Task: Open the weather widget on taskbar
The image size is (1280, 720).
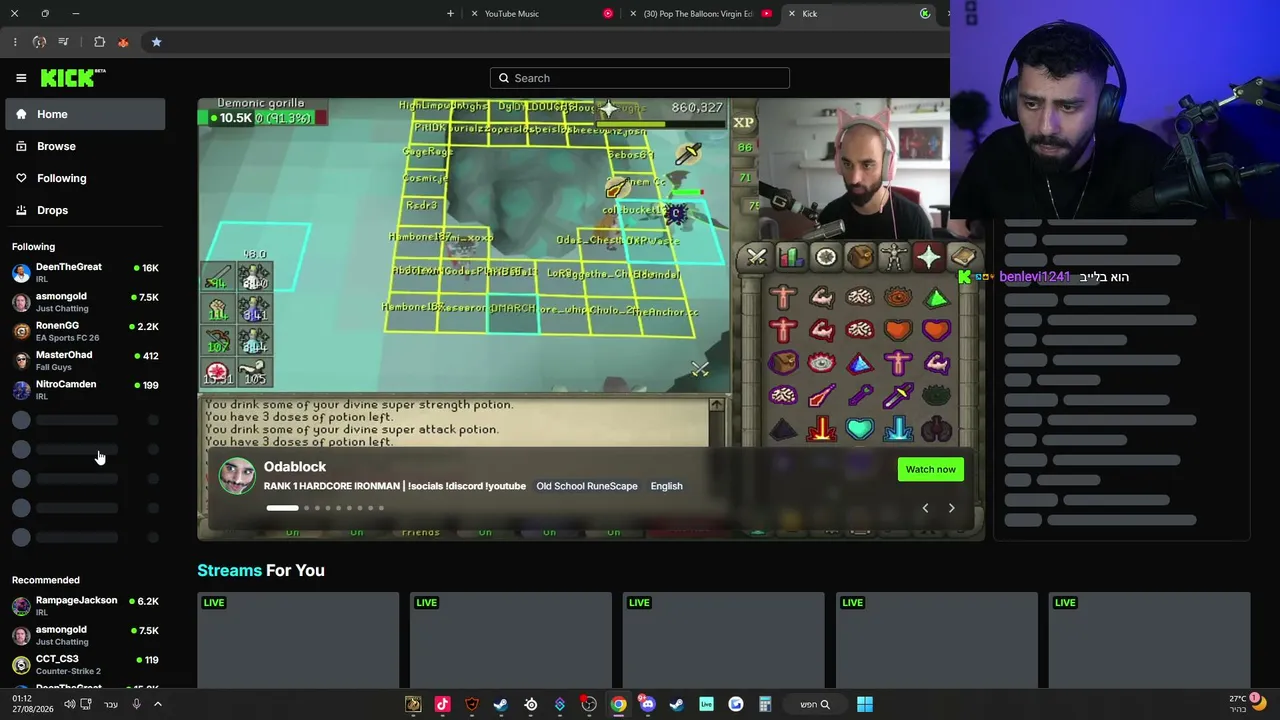Action: click(1245, 703)
